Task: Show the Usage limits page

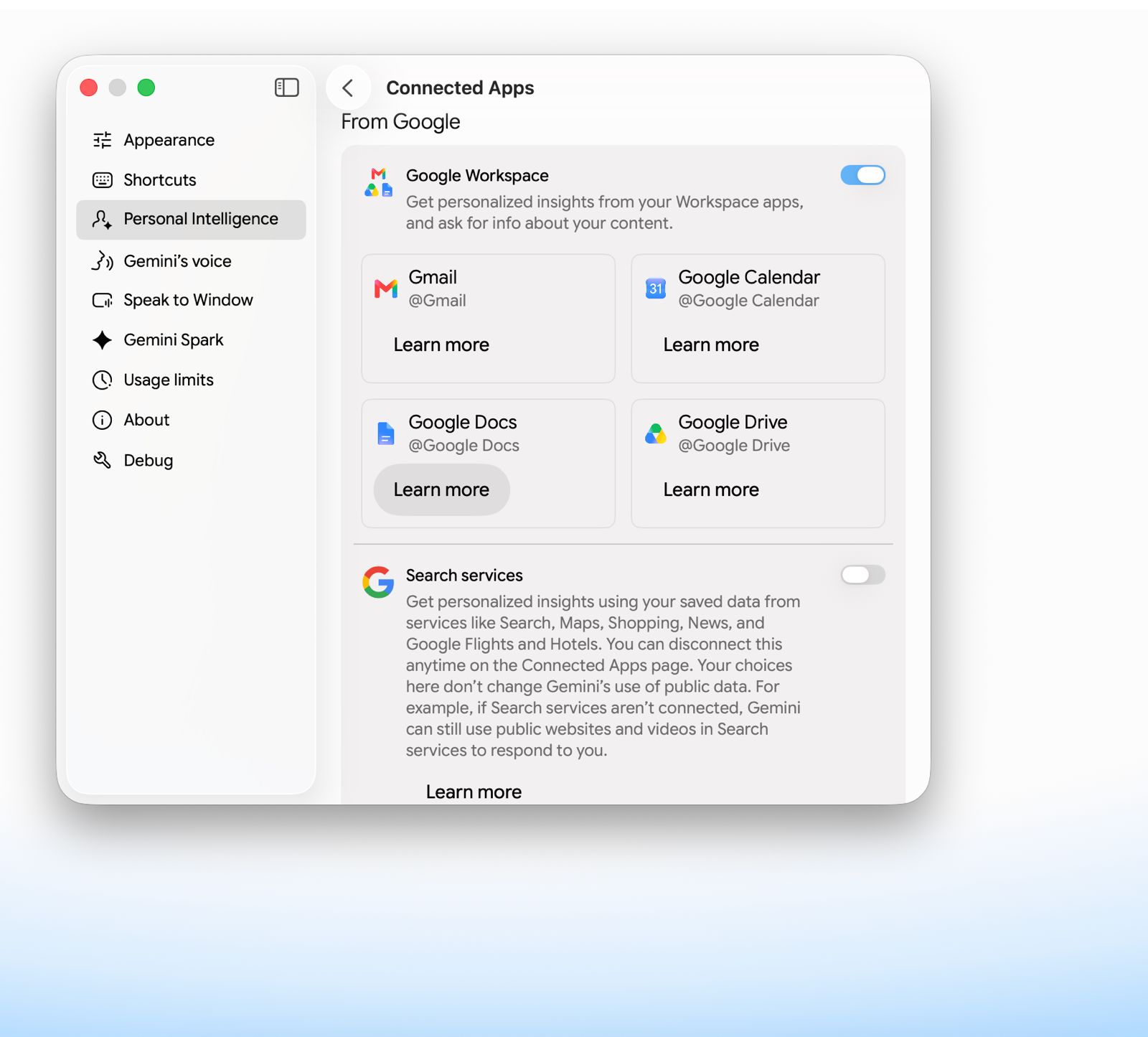Action: pyautogui.click(x=191, y=380)
